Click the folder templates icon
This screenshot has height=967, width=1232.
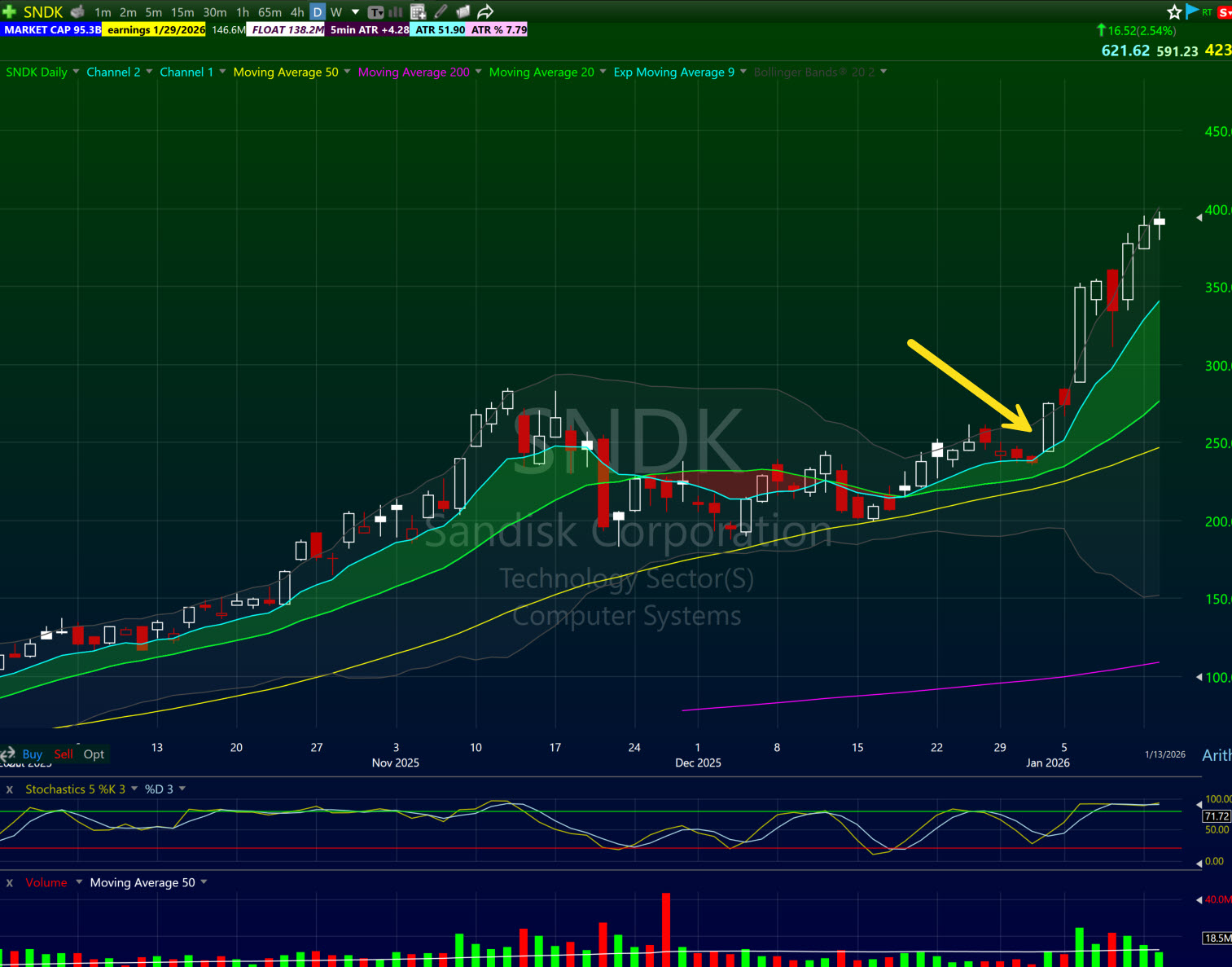pos(463,12)
